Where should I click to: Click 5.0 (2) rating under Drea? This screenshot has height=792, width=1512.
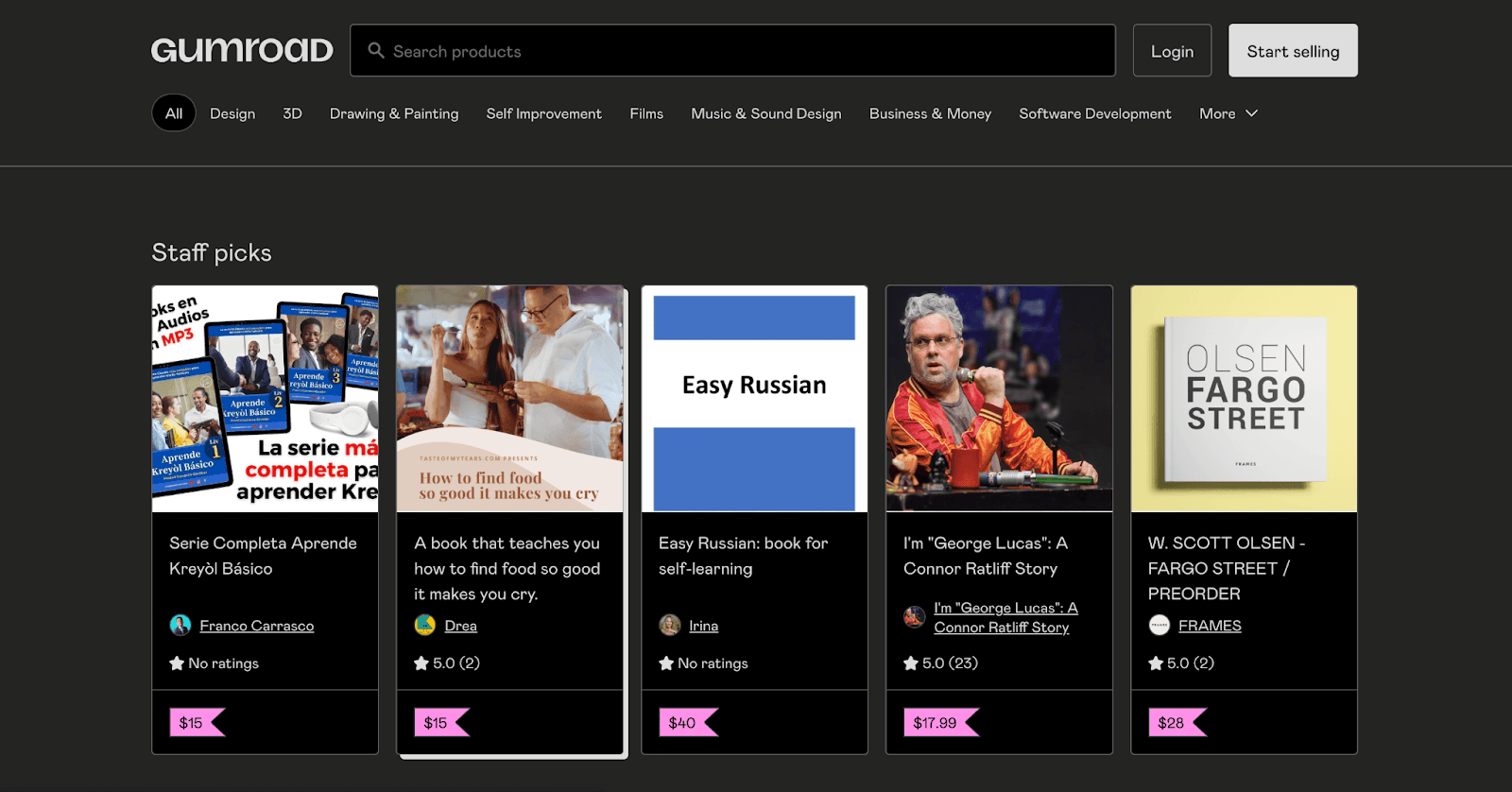(456, 663)
